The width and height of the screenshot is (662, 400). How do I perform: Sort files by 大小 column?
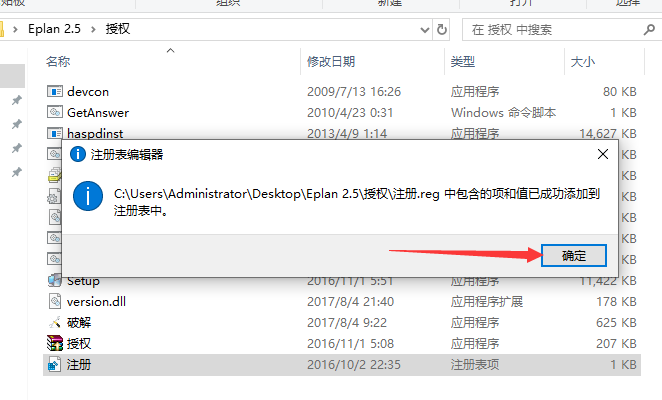583,62
